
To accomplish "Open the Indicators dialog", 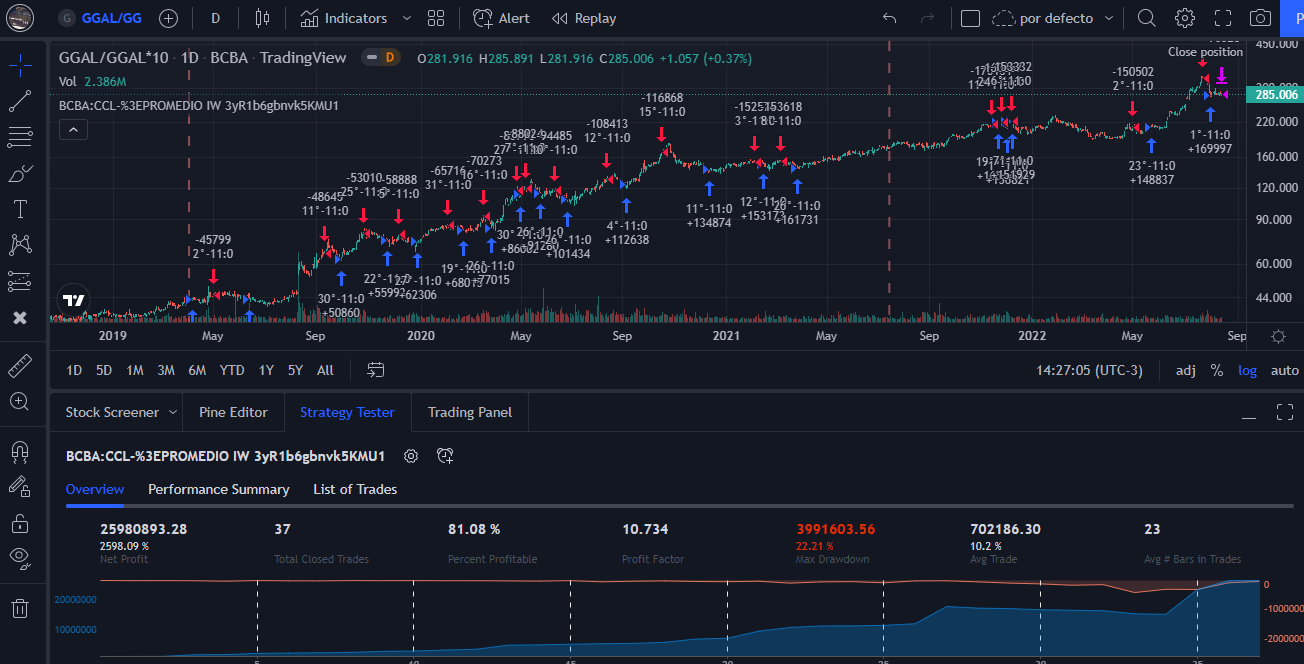I will point(343,18).
